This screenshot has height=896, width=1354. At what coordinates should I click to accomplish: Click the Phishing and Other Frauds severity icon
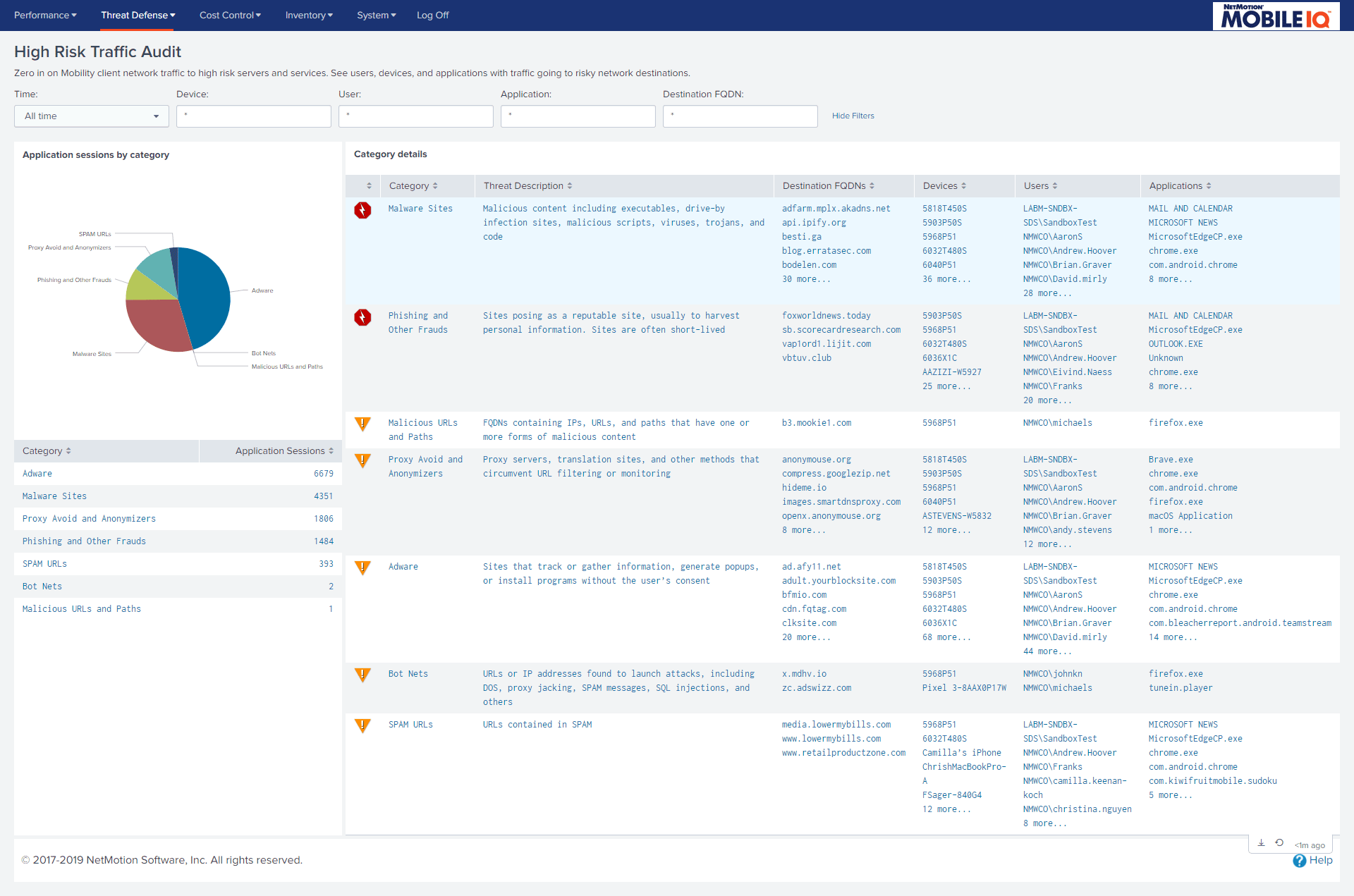pyautogui.click(x=362, y=317)
